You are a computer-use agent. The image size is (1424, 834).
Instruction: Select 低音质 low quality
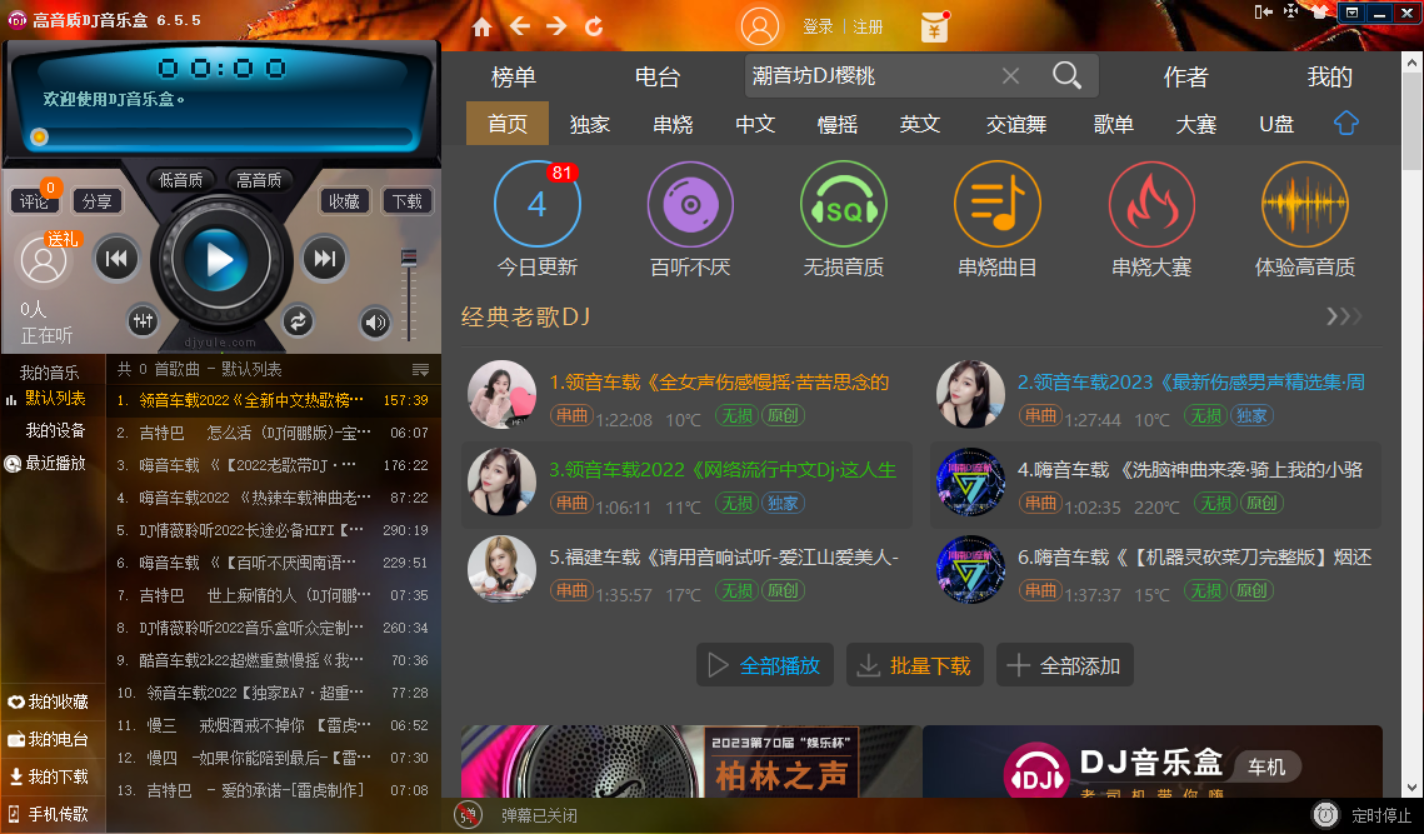(181, 180)
